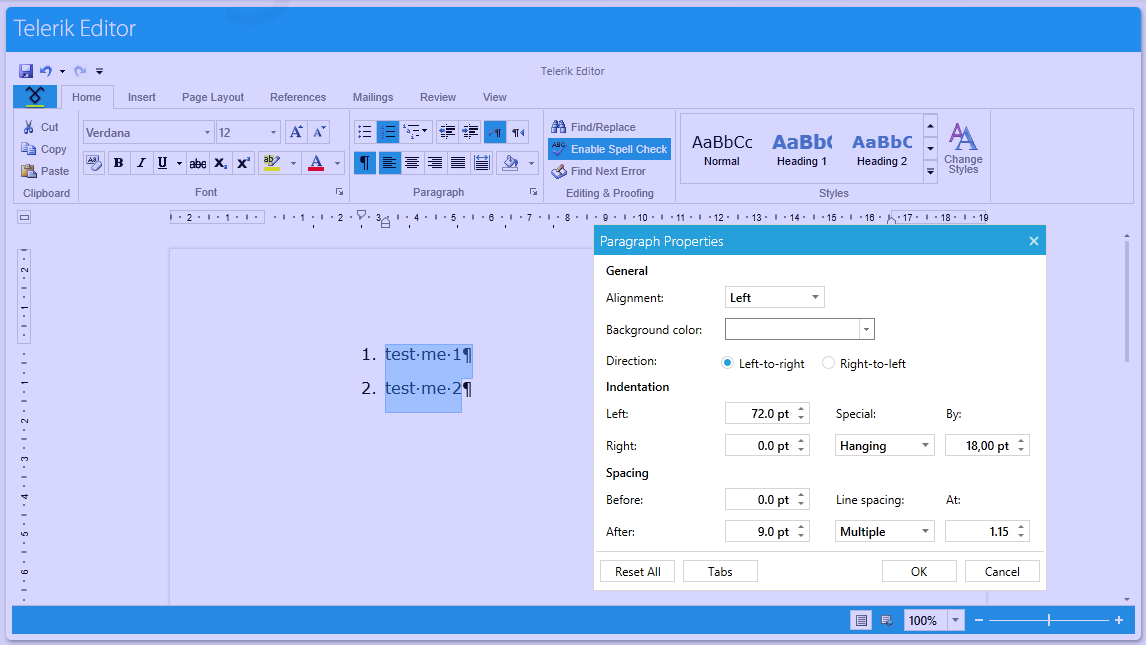Click the Align Right icon
Screen dimensions: 1146x645
click(435, 163)
